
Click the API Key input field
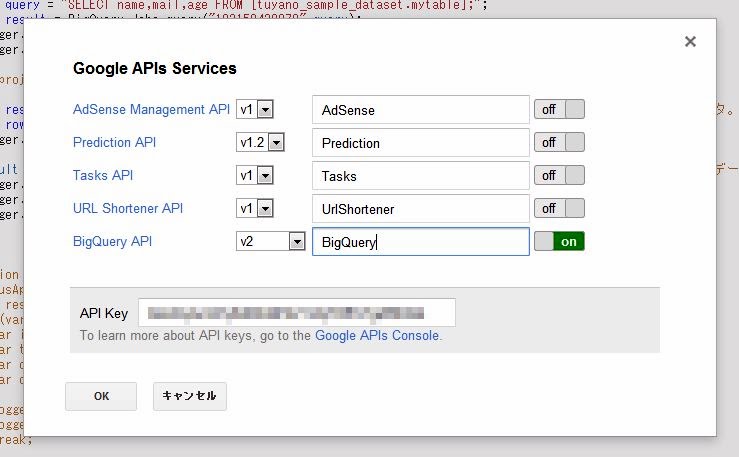[297, 313]
